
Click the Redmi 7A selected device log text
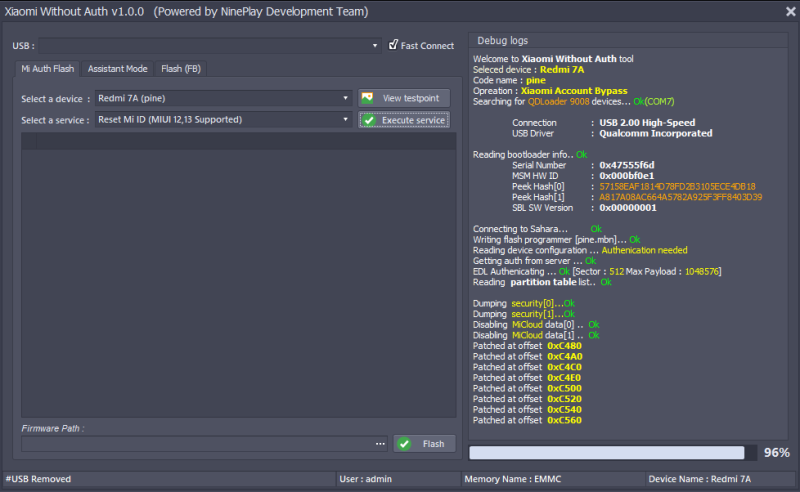(562, 69)
